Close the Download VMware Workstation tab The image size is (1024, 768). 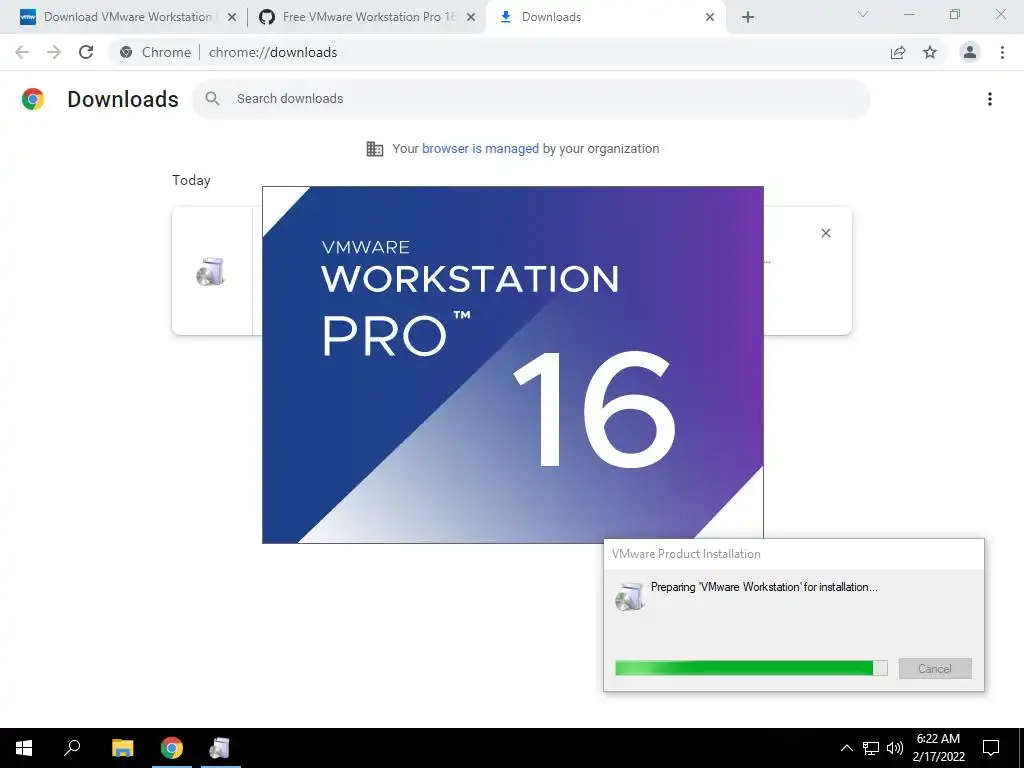(x=231, y=17)
